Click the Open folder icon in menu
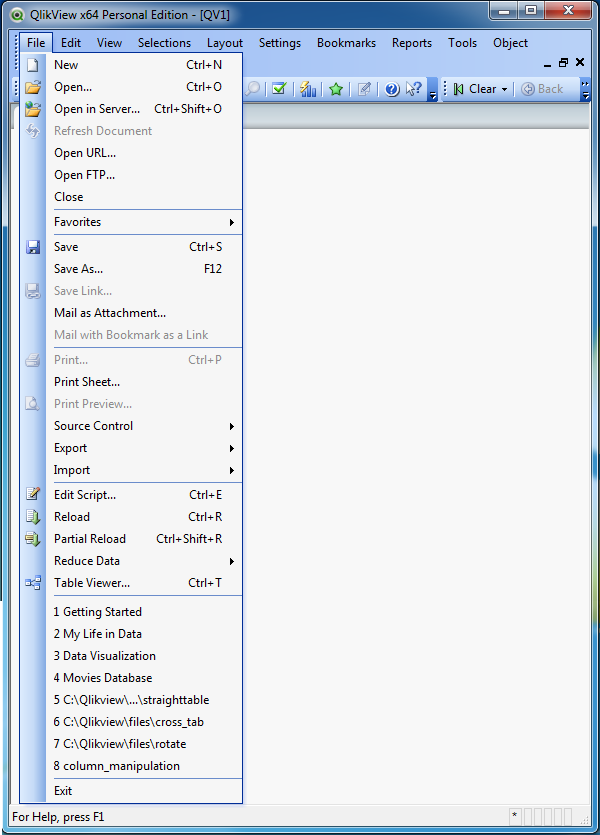The height and width of the screenshot is (835, 600). pyautogui.click(x=33, y=87)
